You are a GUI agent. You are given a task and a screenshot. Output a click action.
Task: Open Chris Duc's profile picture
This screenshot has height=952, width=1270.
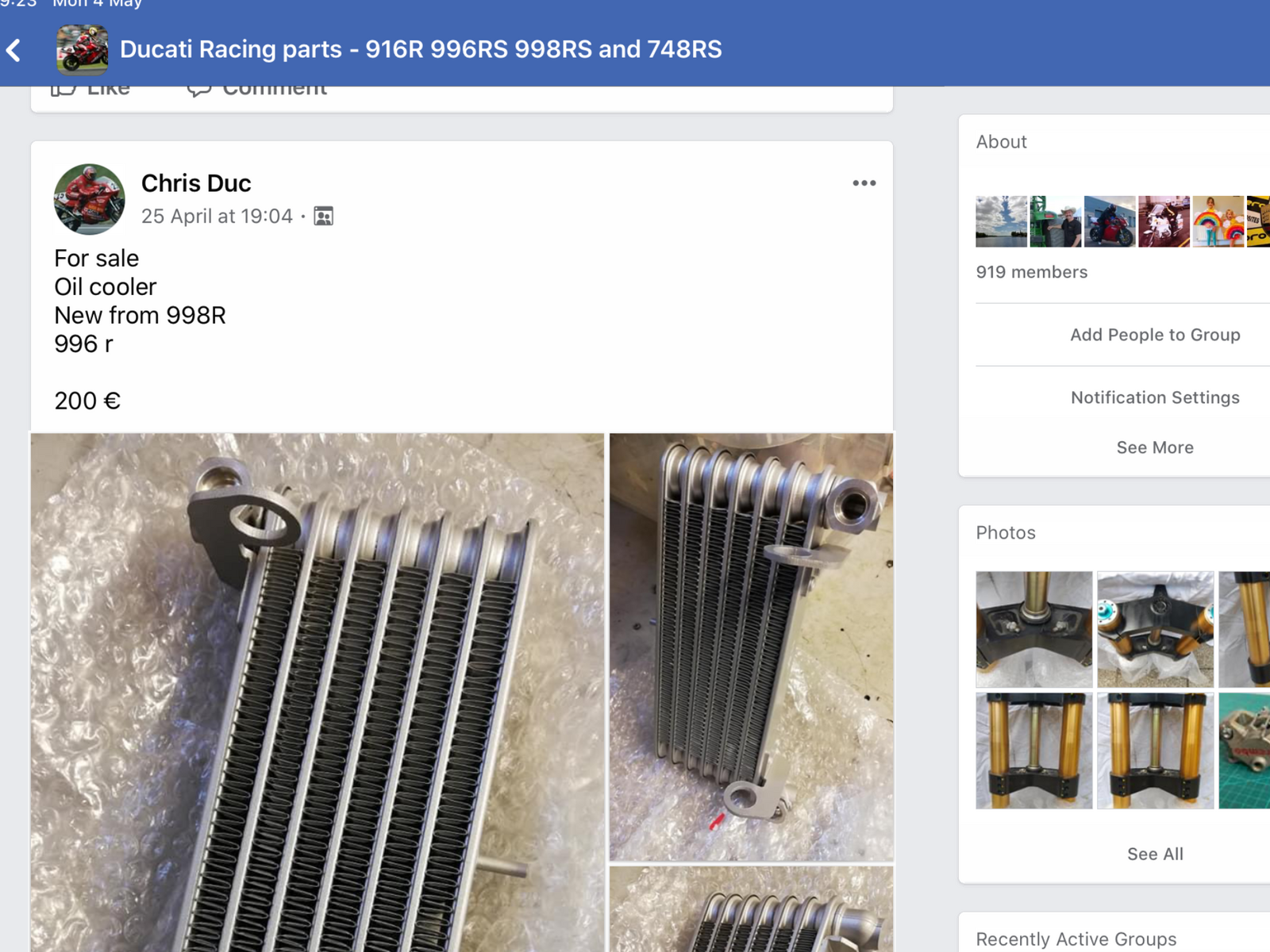coord(89,199)
